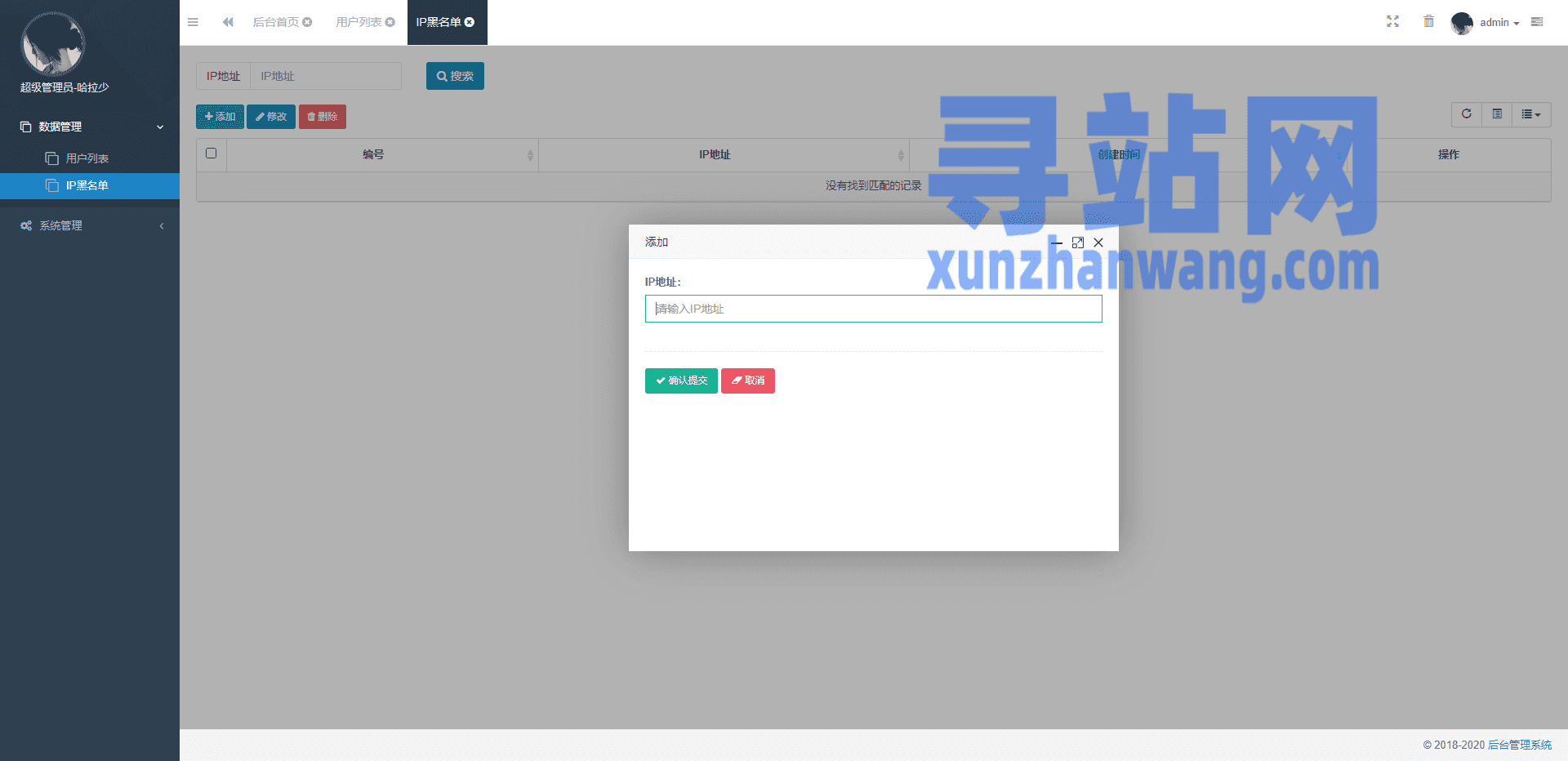The width and height of the screenshot is (1568, 761).
Task: Maximize the 添加 dialog window
Action: click(1077, 243)
